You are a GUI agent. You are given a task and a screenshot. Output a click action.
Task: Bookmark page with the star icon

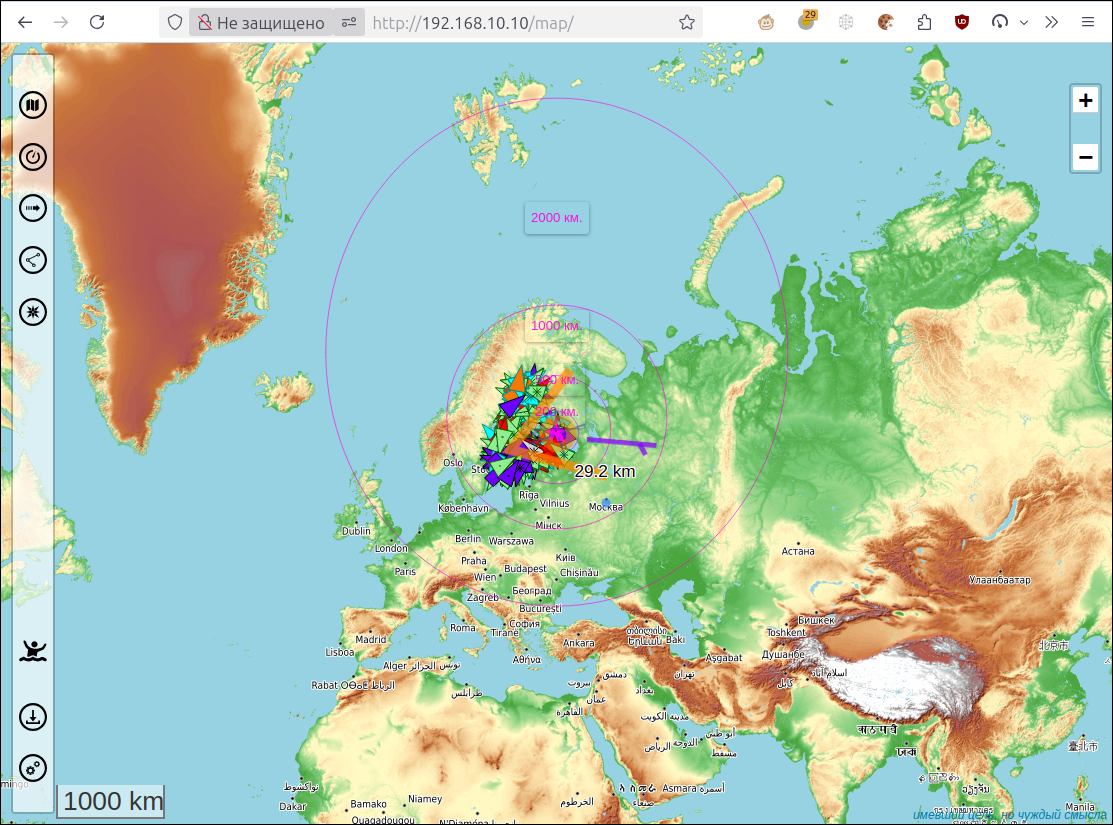[686, 23]
